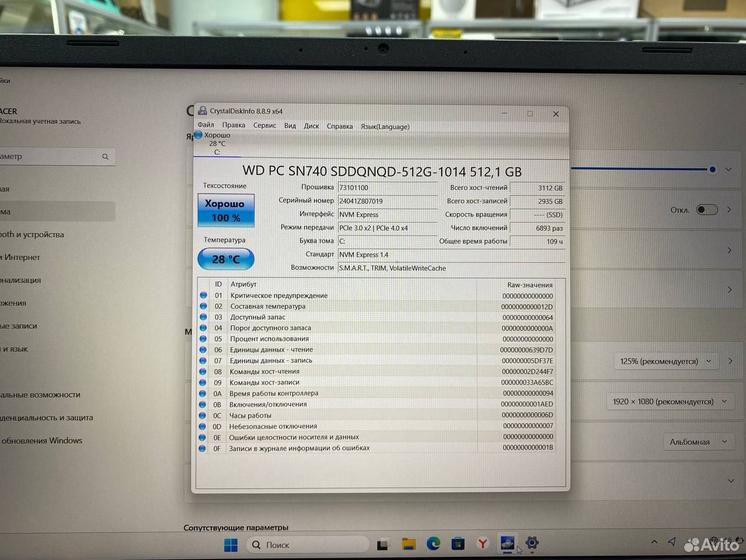The image size is (746, 560).
Task: Click status dot of Время работы контроллера row
Action: 203,393
